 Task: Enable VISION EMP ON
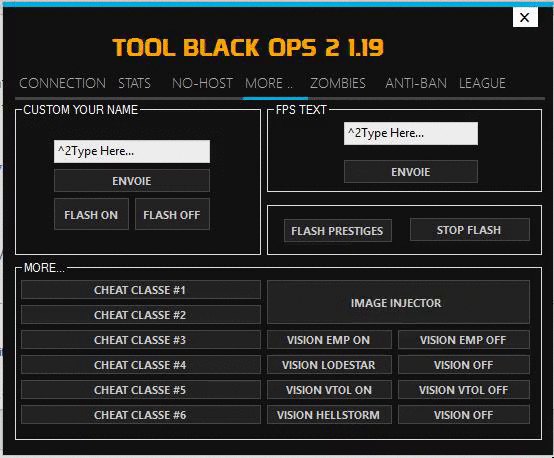pos(329,340)
